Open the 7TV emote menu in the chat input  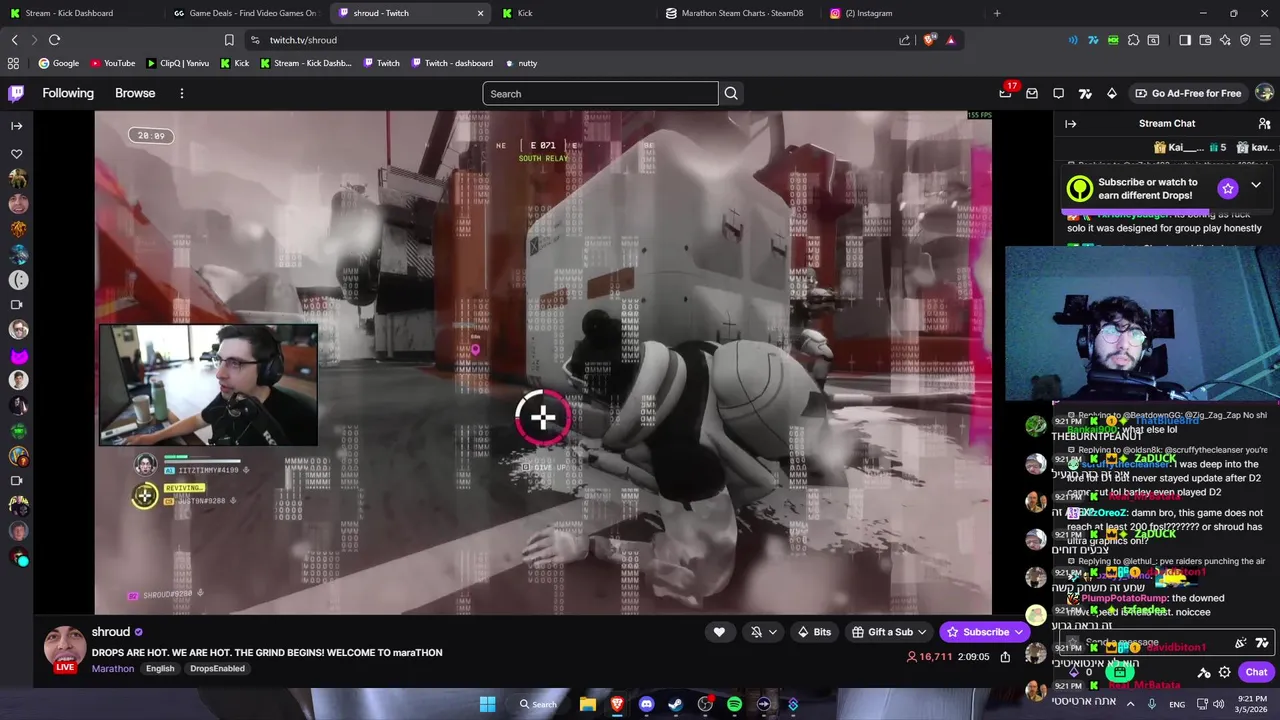(x=1262, y=643)
